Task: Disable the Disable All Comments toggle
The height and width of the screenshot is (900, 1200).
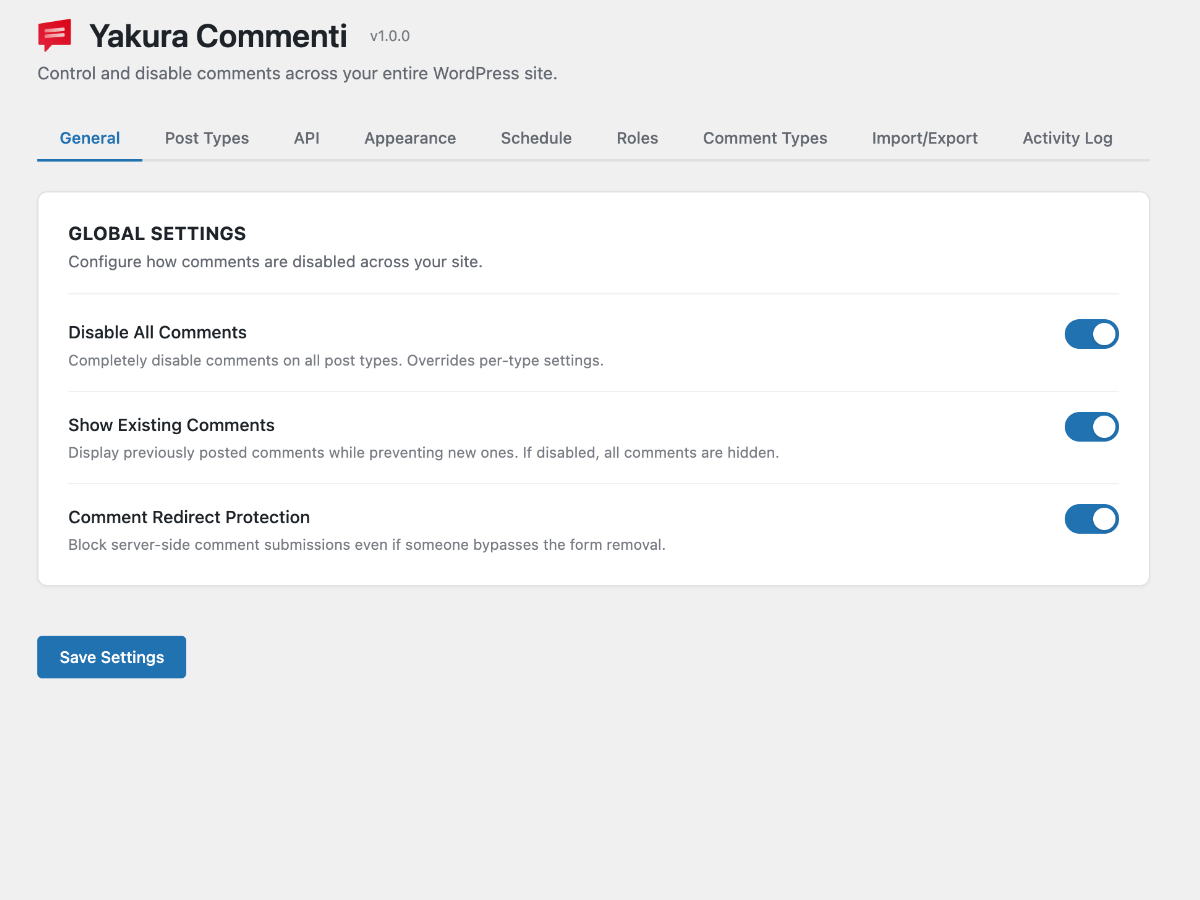Action: click(x=1091, y=334)
